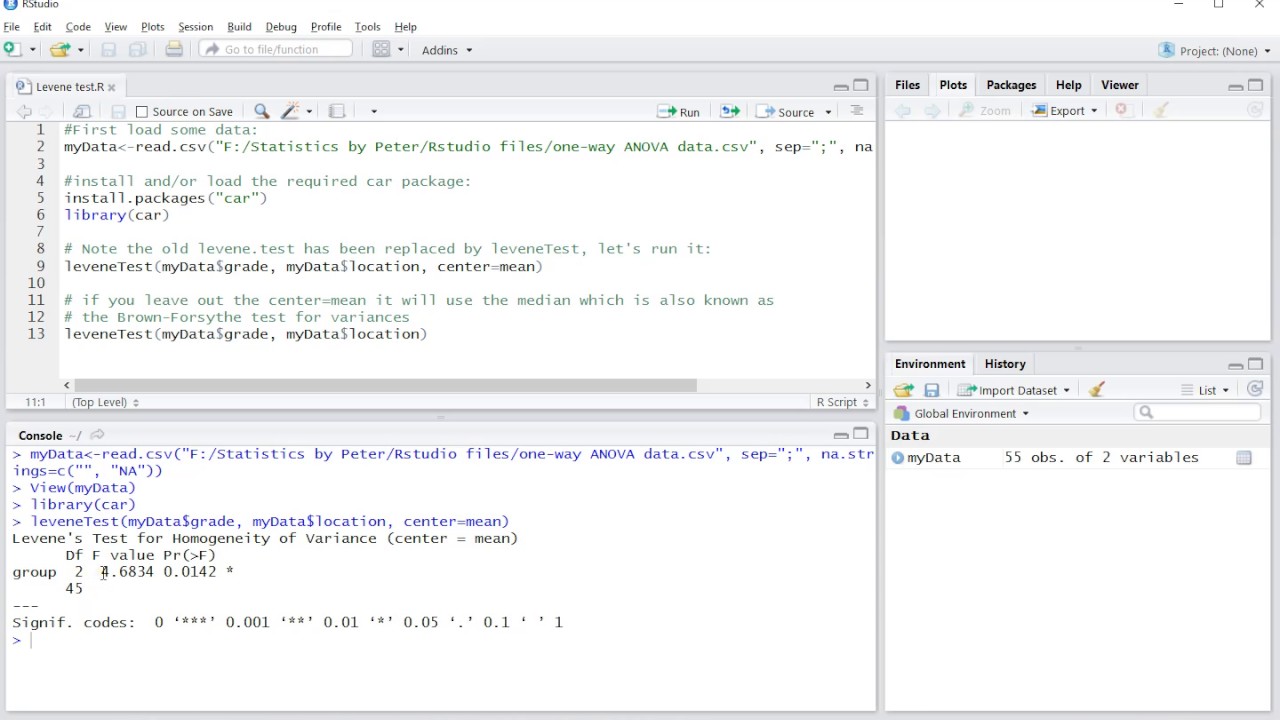
Task: Click the Clear all plots broom icon
Action: tap(1161, 110)
